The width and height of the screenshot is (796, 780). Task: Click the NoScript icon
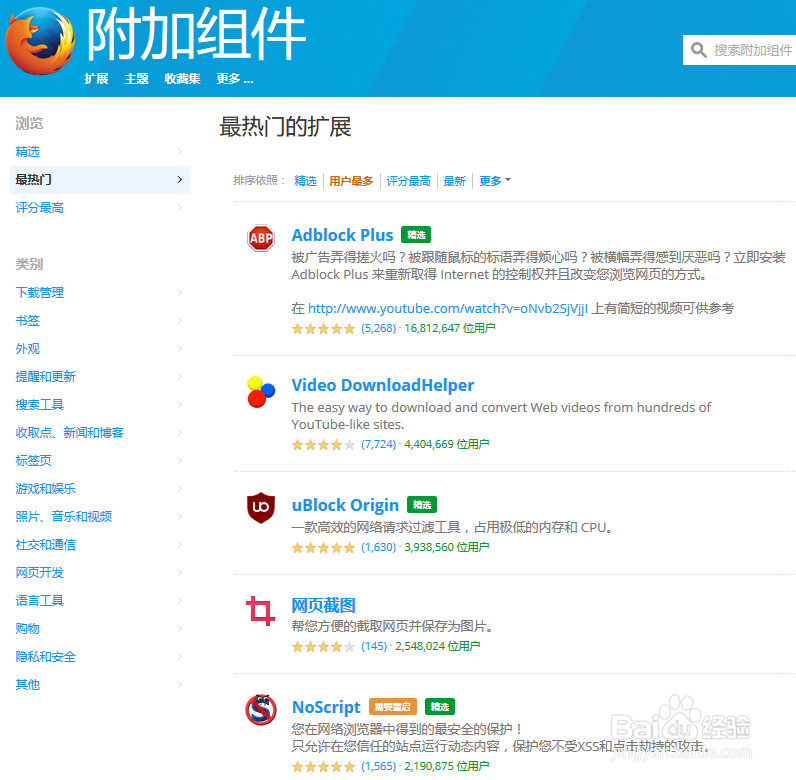[261, 709]
